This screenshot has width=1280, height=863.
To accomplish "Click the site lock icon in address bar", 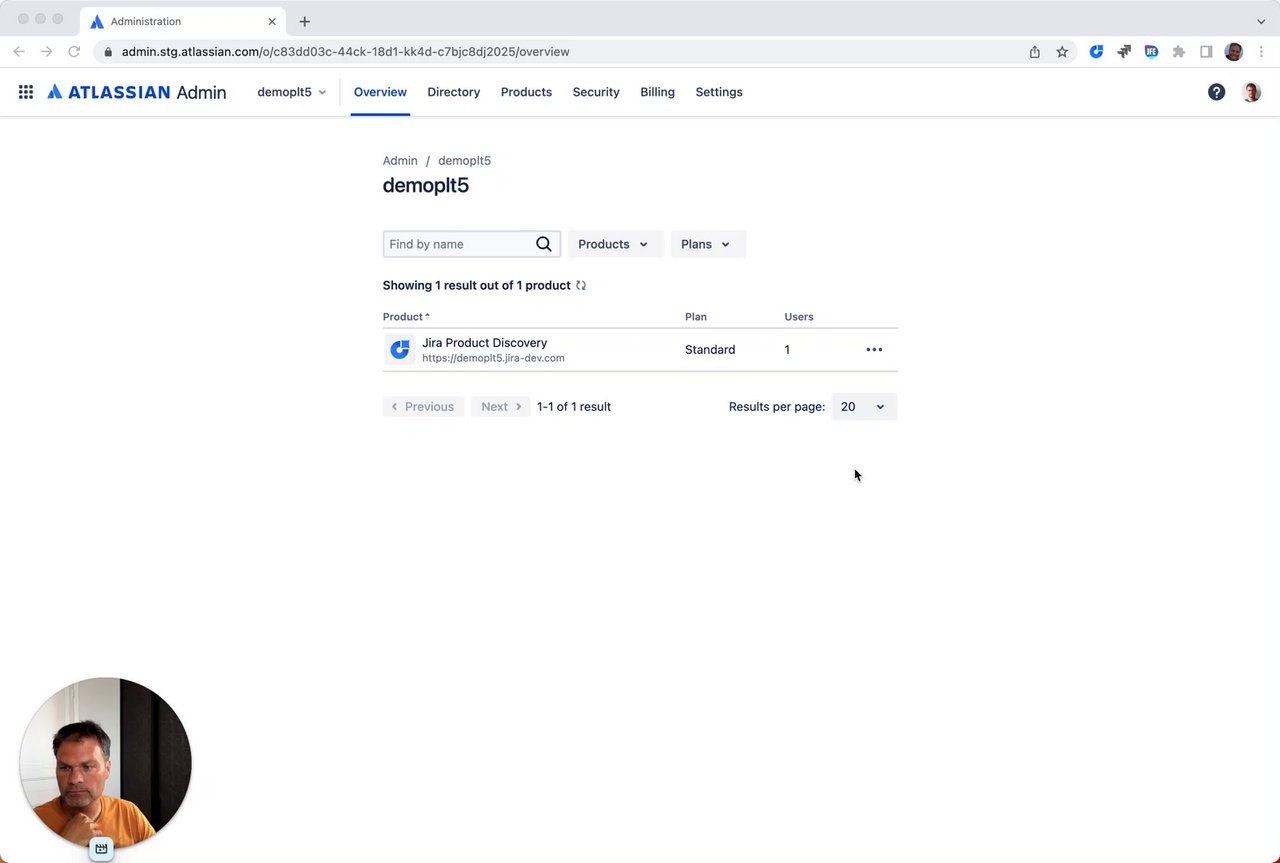I will point(108,51).
